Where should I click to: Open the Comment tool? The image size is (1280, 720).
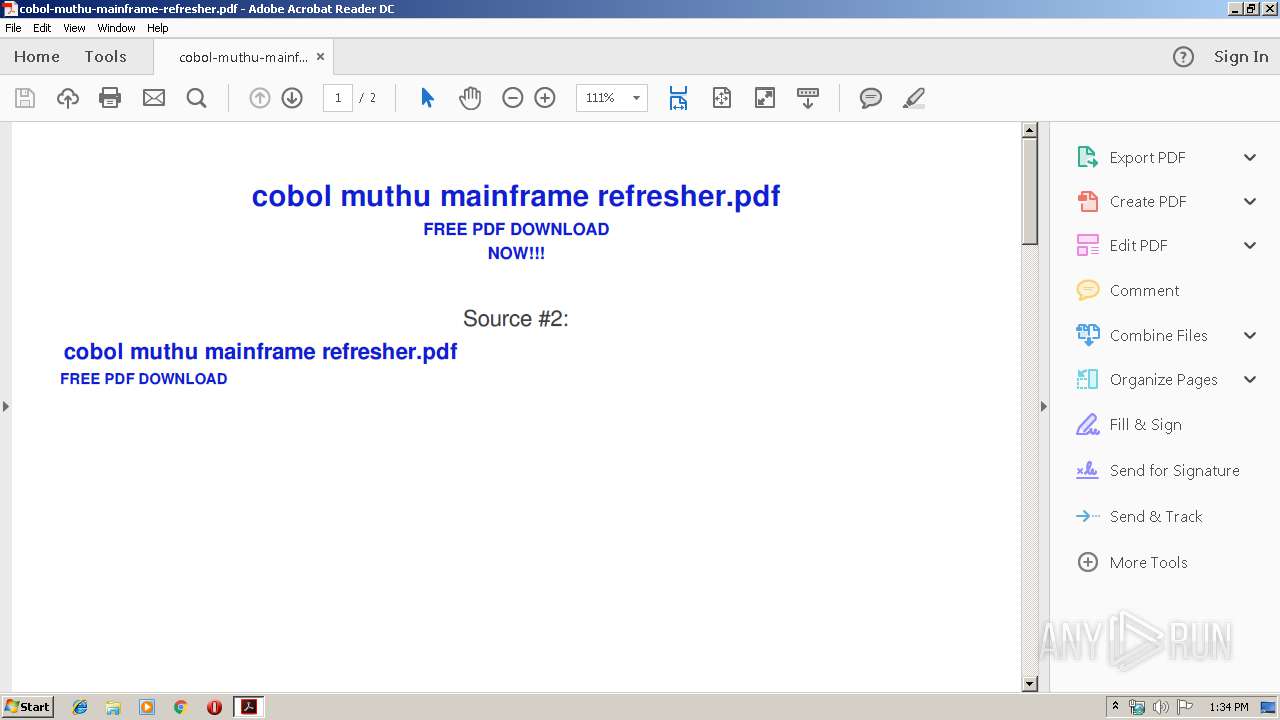1144,290
